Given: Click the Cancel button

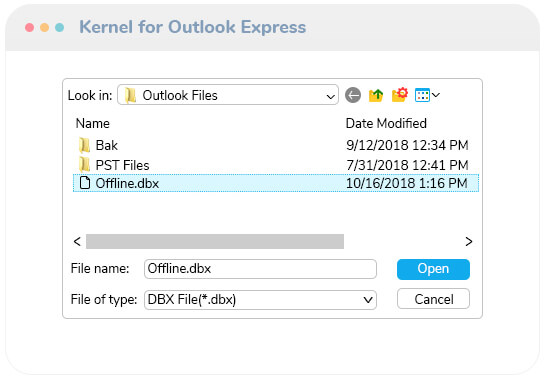Looking at the screenshot, I should pyautogui.click(x=433, y=299).
